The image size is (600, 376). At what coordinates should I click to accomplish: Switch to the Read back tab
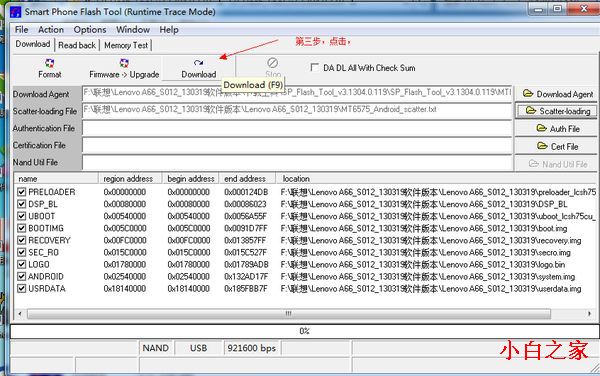pos(77,45)
